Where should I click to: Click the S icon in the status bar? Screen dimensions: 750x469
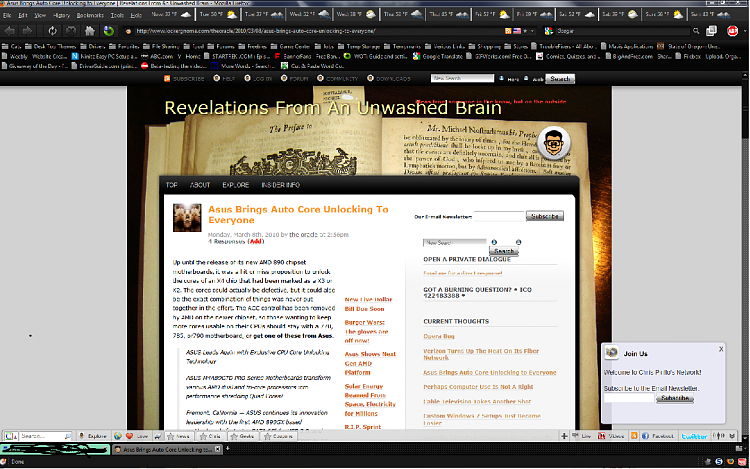click(719, 462)
